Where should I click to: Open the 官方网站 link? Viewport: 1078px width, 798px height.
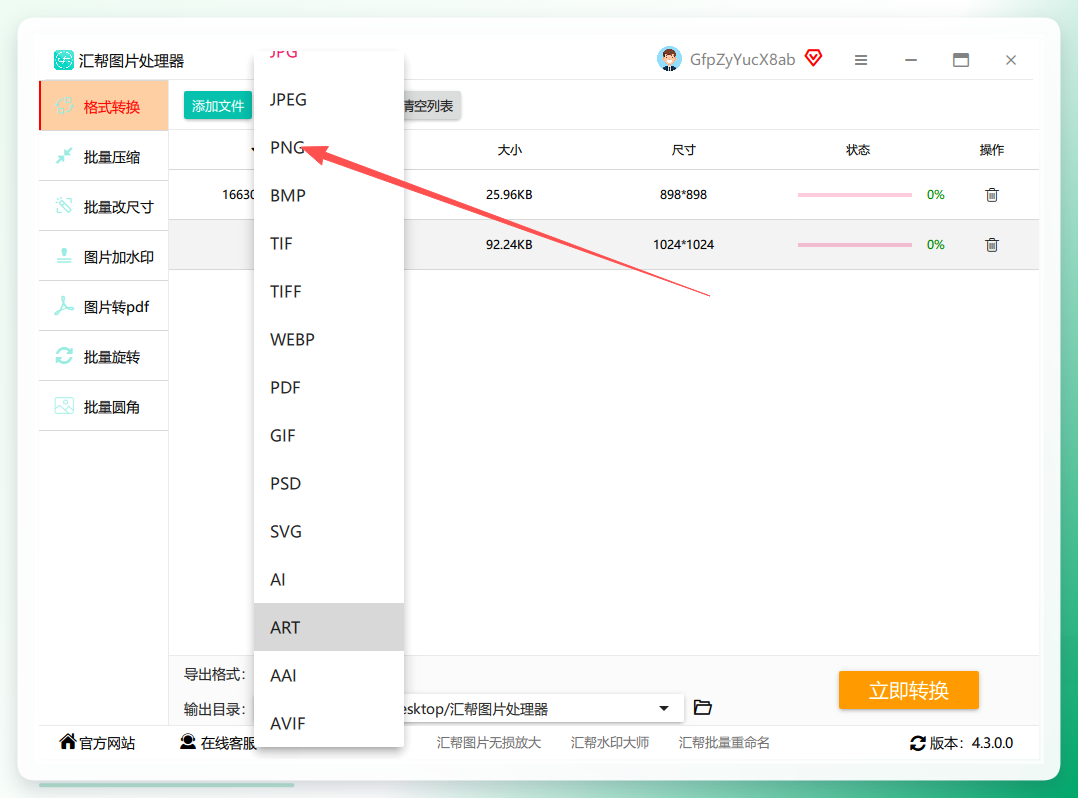coord(98,742)
